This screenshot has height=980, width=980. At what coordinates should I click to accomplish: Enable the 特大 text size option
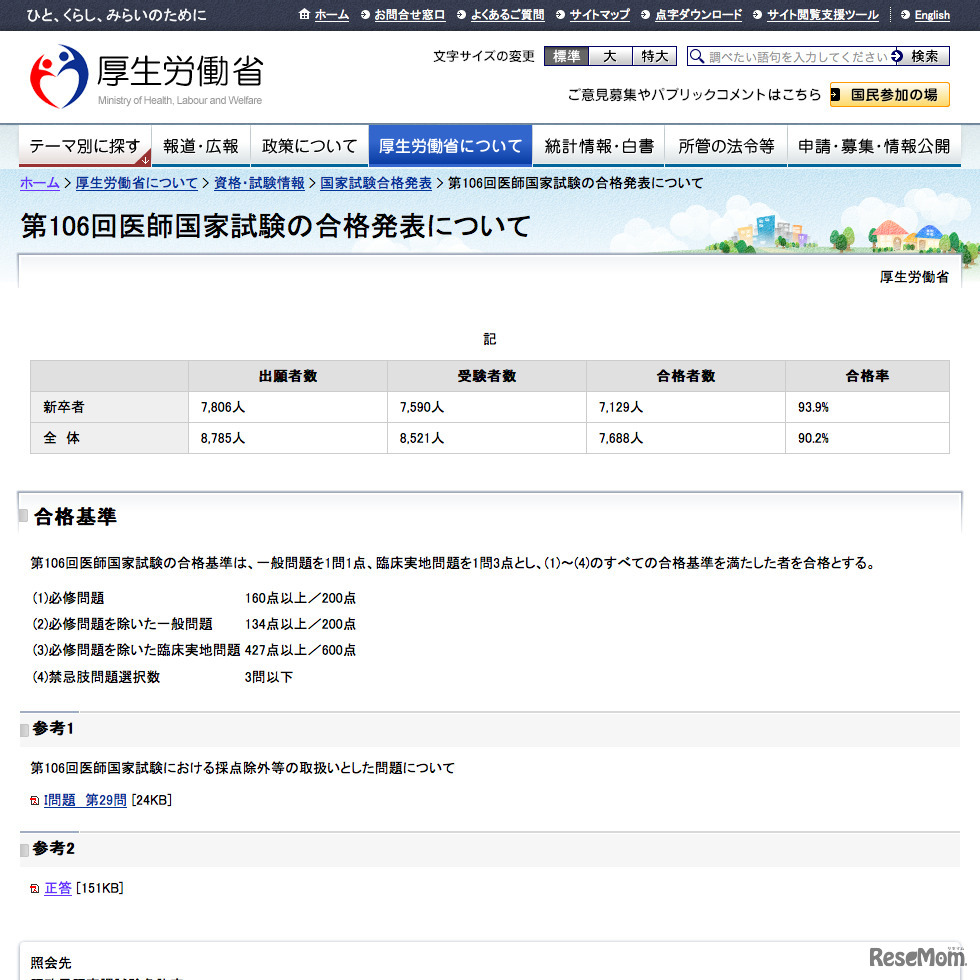(655, 56)
